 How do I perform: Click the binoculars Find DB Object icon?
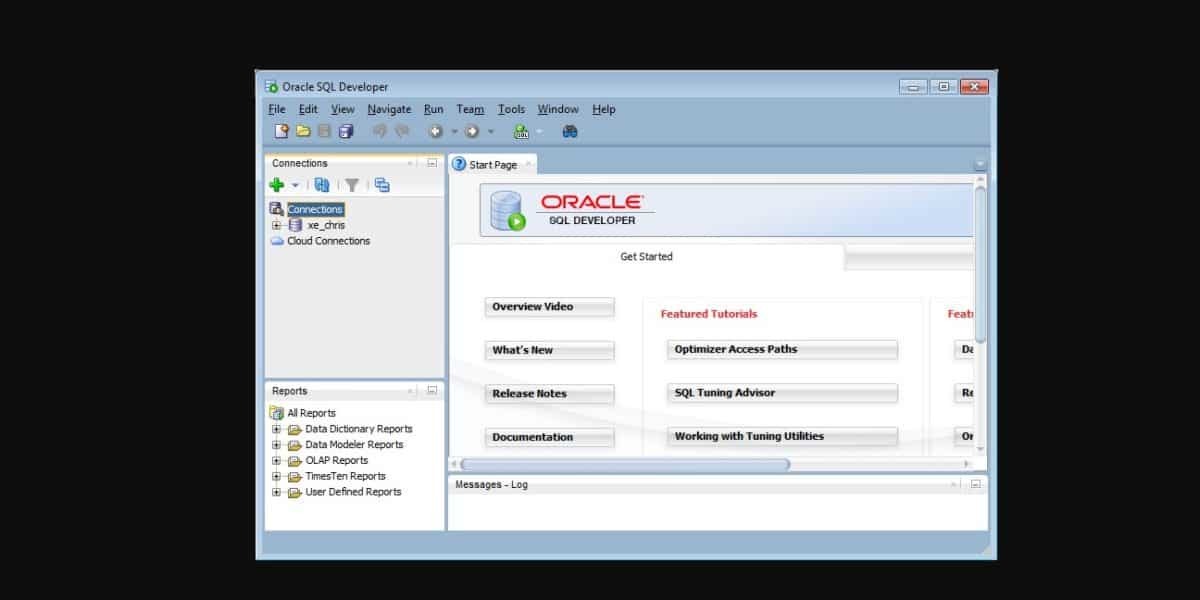click(570, 131)
